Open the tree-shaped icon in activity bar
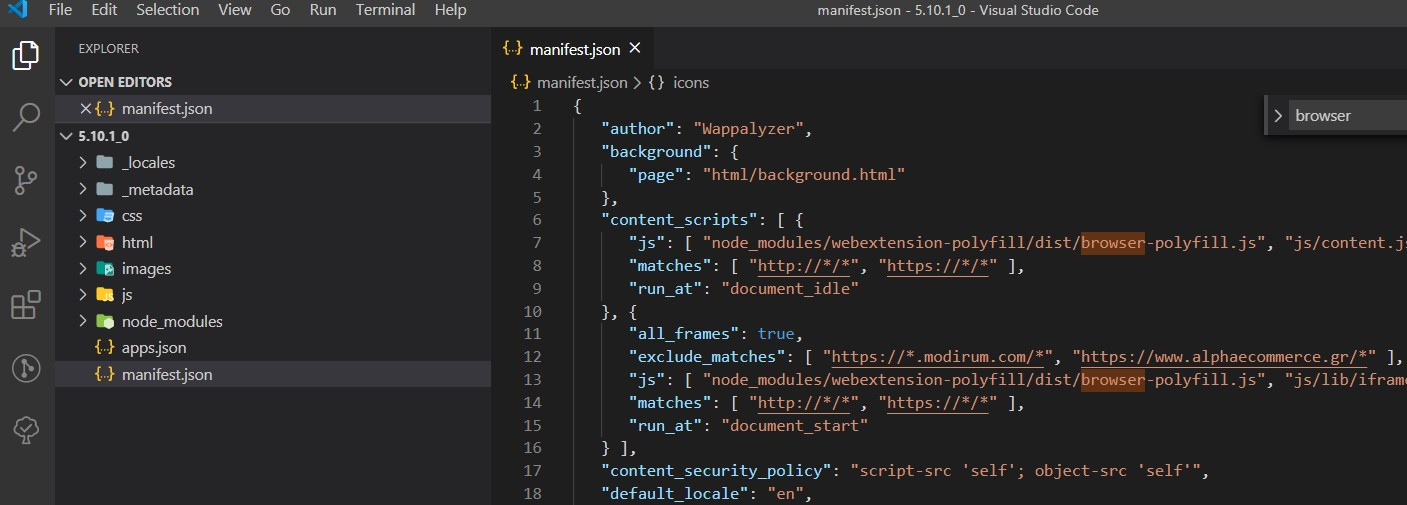This screenshot has height=505, width=1407. [26, 430]
